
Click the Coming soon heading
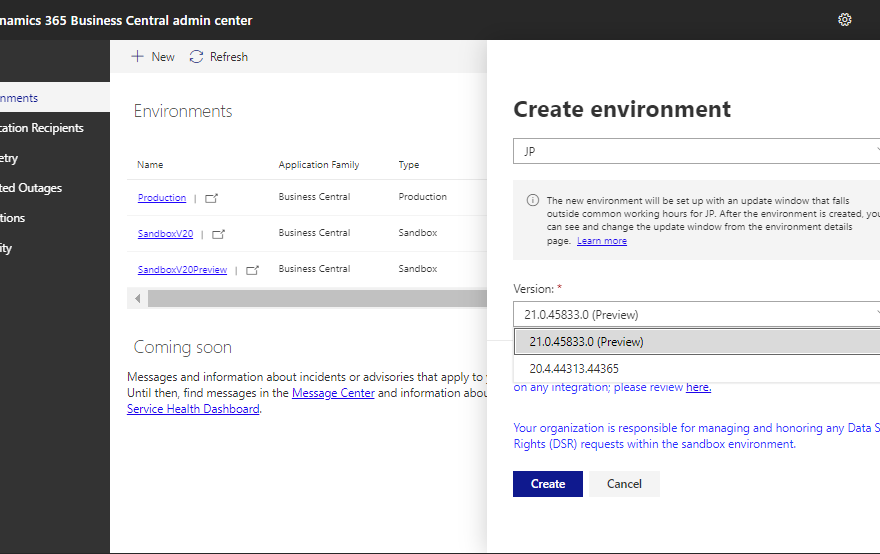coord(182,347)
